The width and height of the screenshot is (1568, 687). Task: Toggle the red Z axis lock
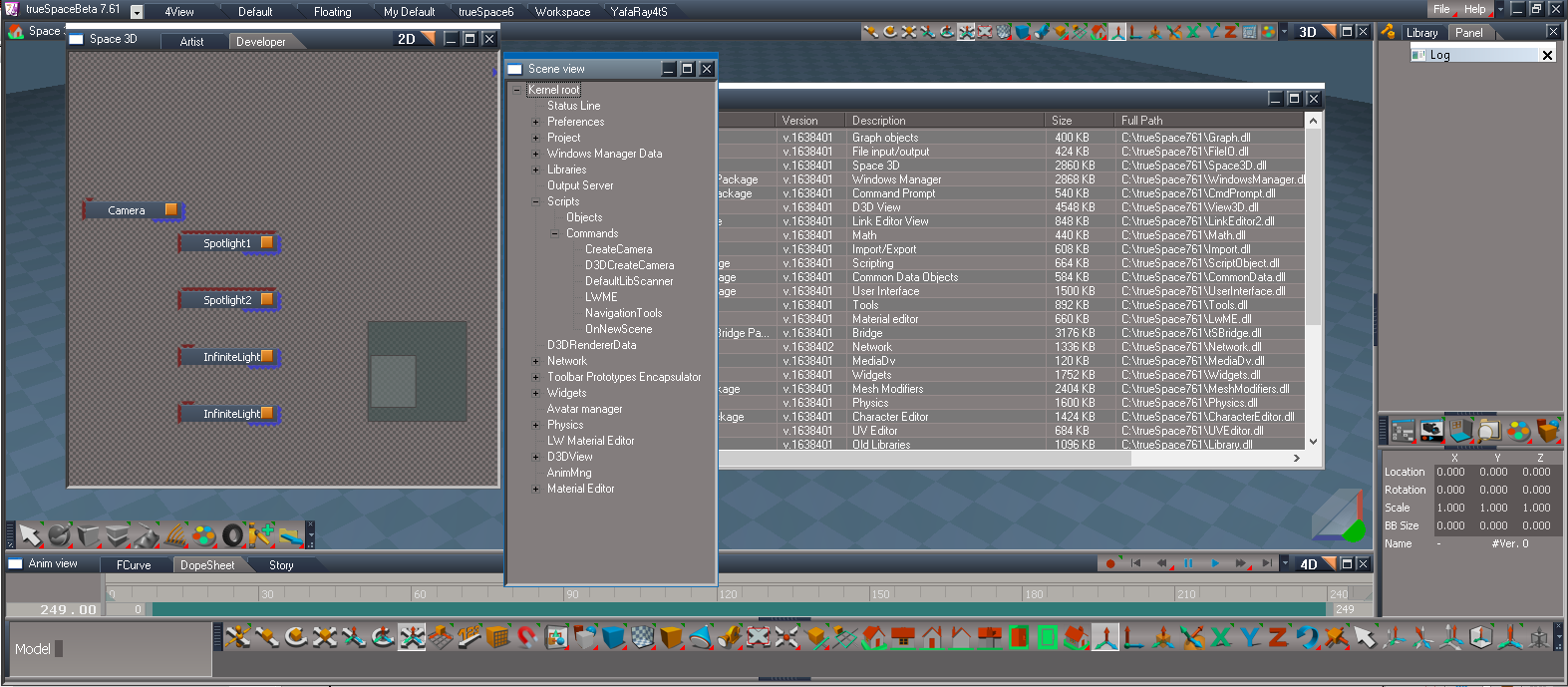point(1278,636)
